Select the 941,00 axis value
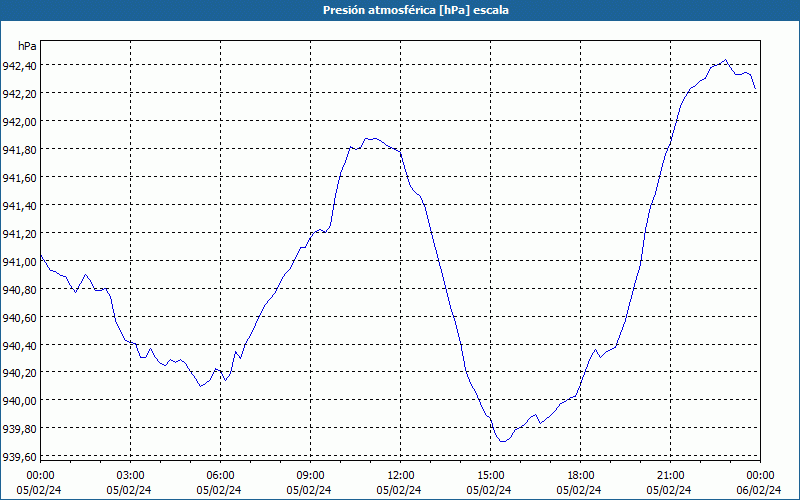The width and height of the screenshot is (800, 500). 19,261
